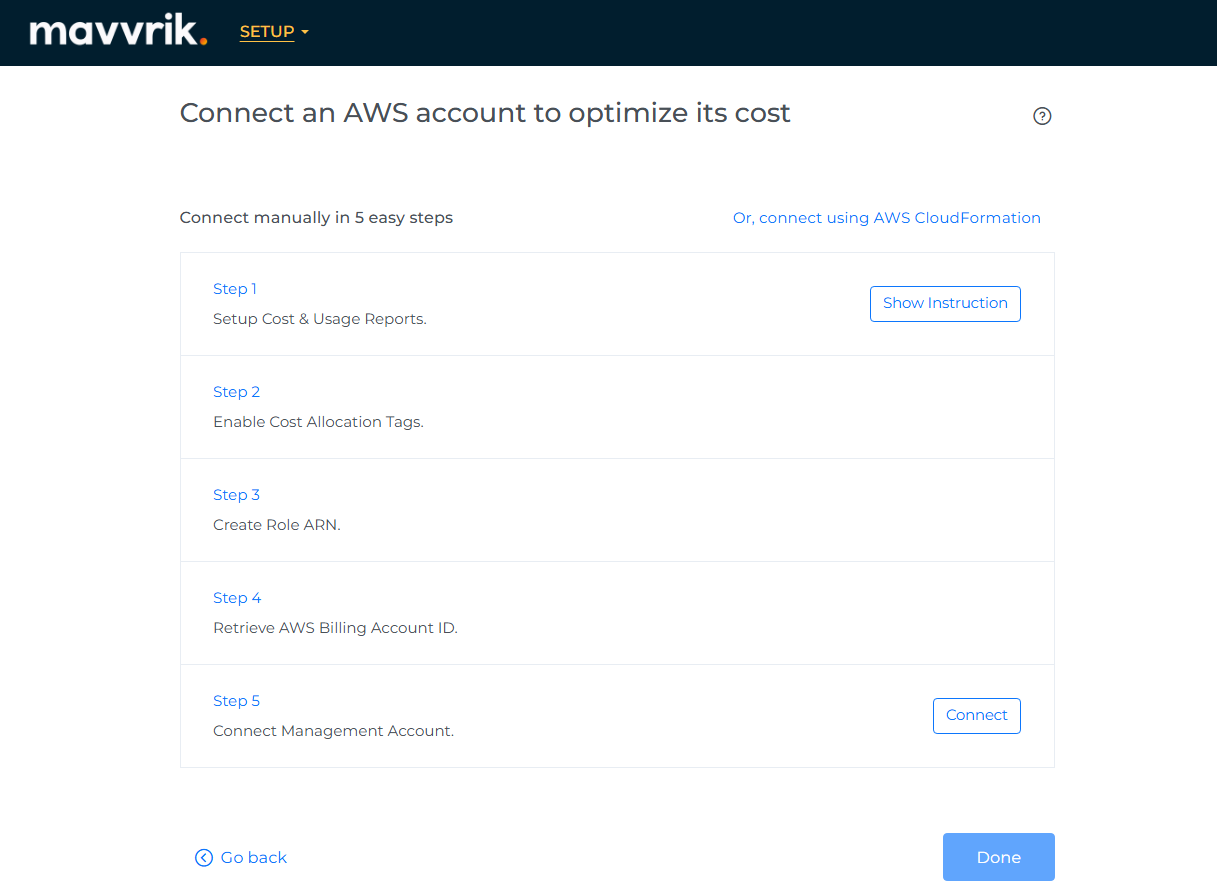Image resolution: width=1217 pixels, height=893 pixels.
Task: Expand the dropdown caret beside SETUP
Action: [305, 32]
